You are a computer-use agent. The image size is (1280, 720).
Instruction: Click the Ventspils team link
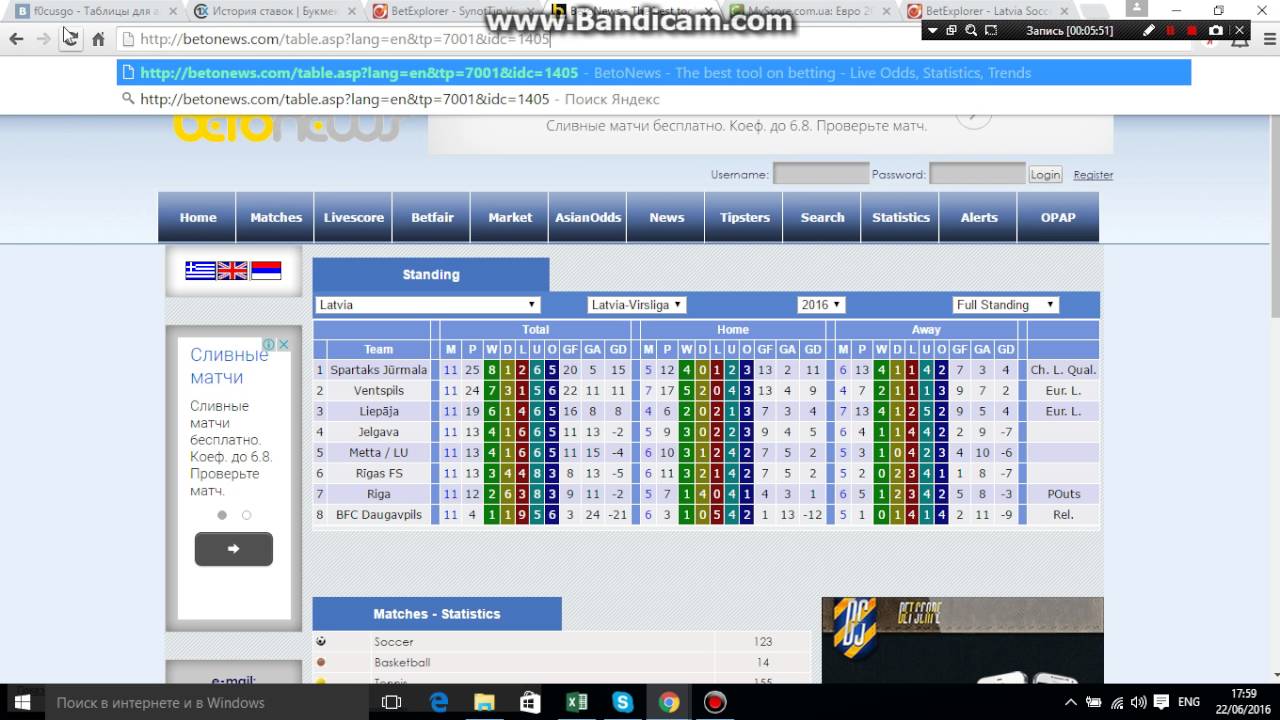(x=378, y=391)
